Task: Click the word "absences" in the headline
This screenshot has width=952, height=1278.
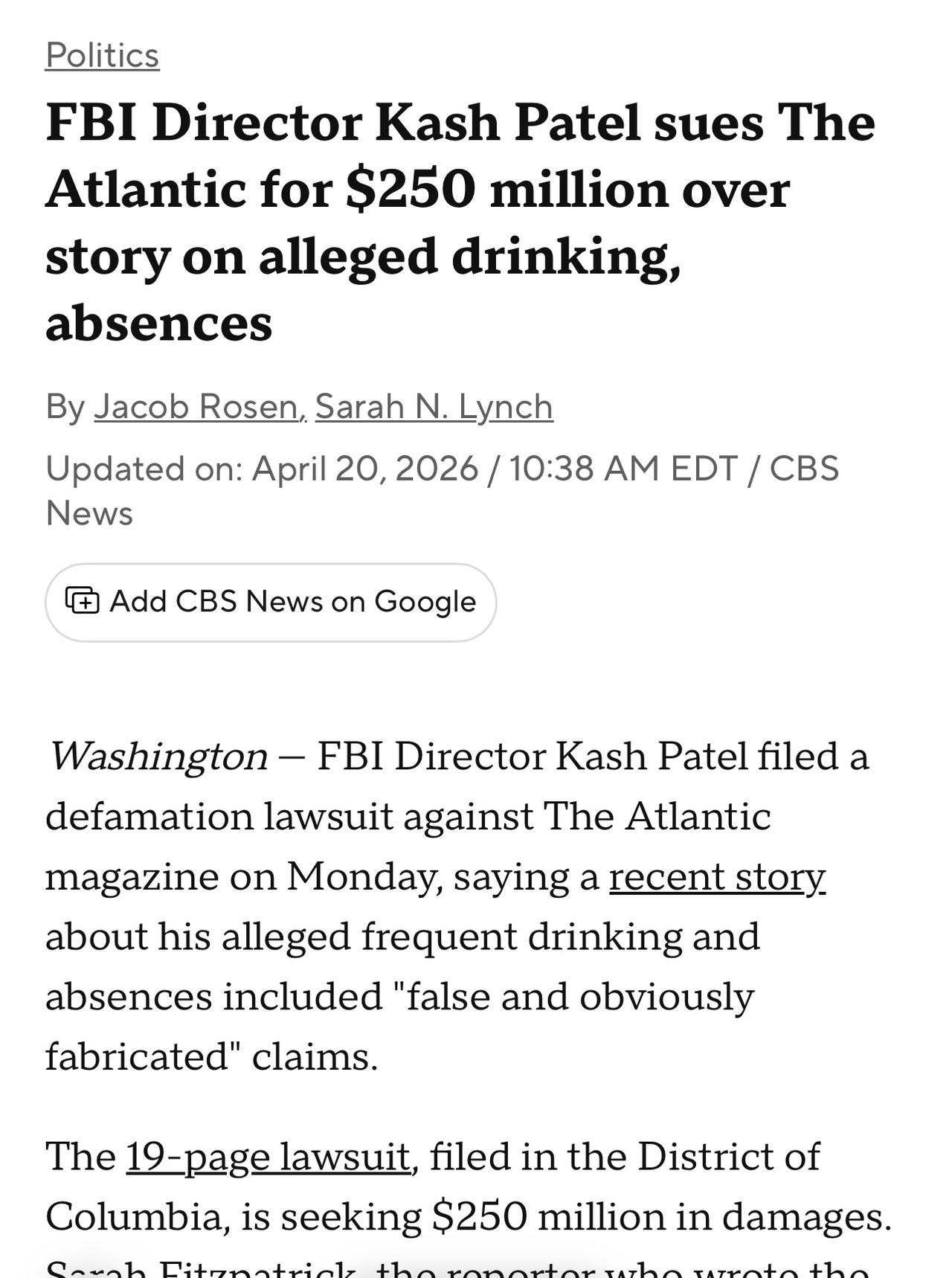Action: pyautogui.click(x=158, y=323)
